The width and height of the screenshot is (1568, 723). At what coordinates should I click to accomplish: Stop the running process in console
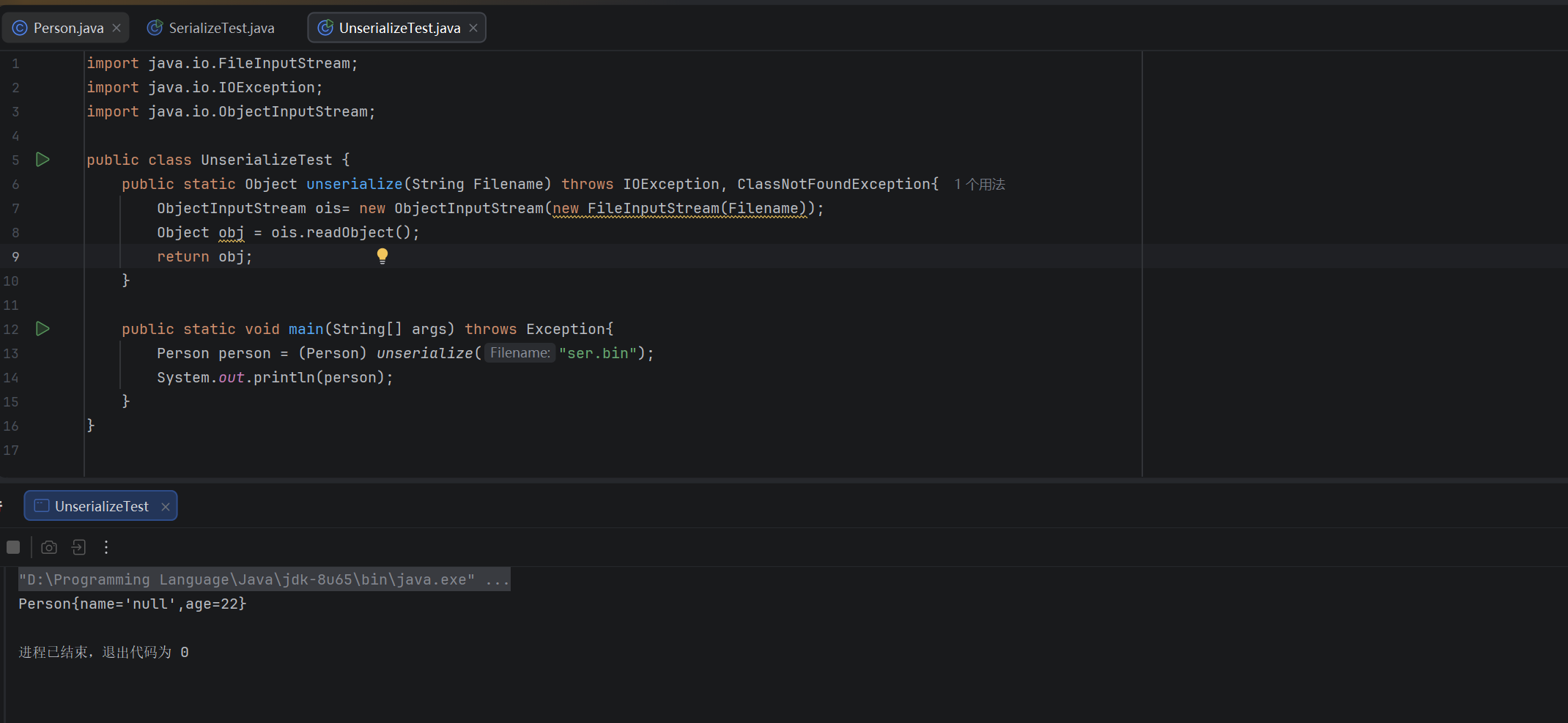tap(13, 547)
